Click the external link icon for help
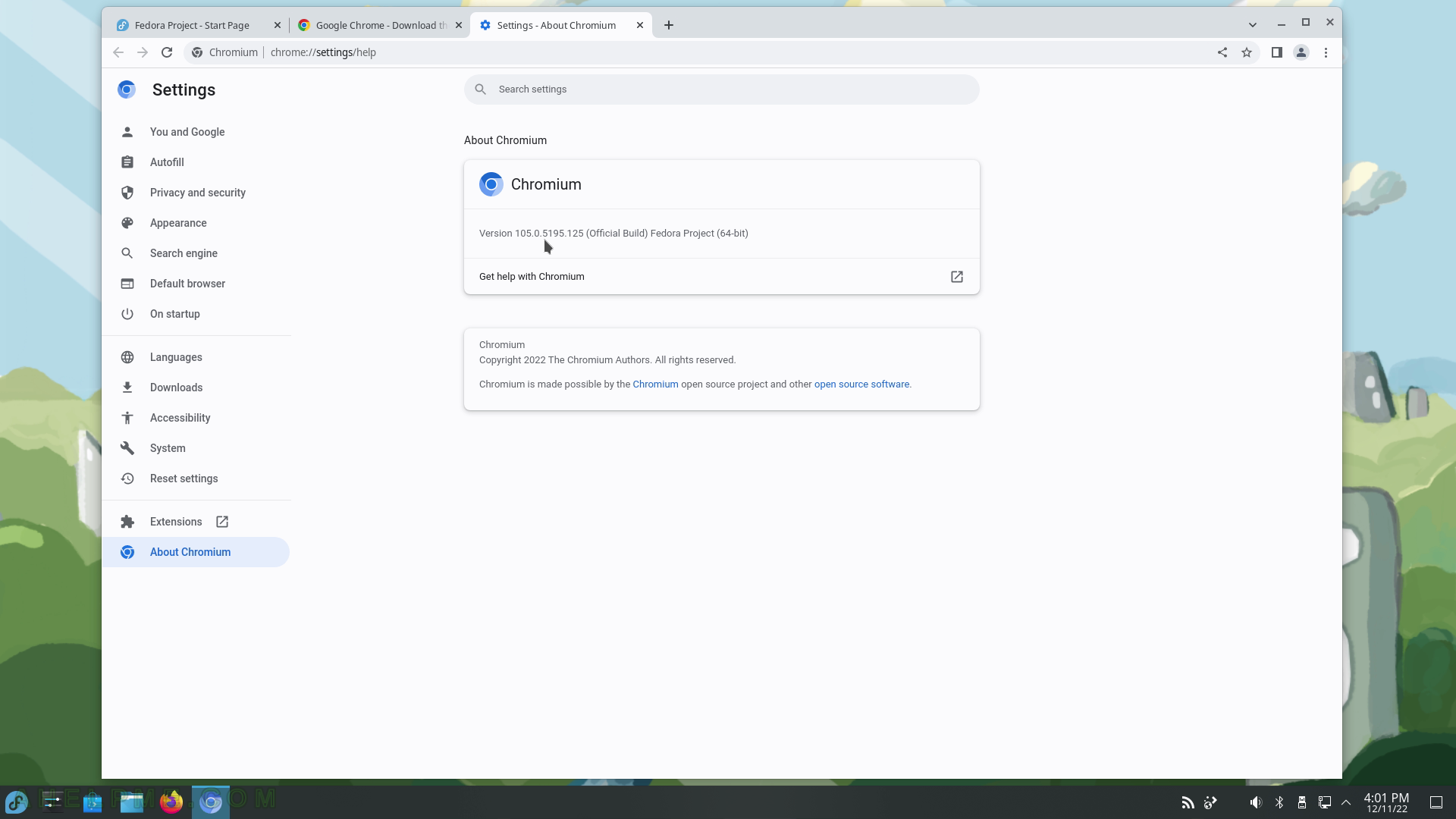Screen dimensions: 1456x819 point(957,277)
